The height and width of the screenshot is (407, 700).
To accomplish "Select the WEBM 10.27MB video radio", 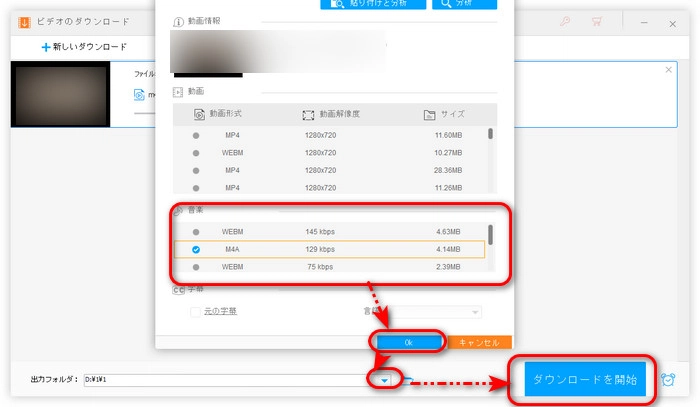I will [x=196, y=153].
